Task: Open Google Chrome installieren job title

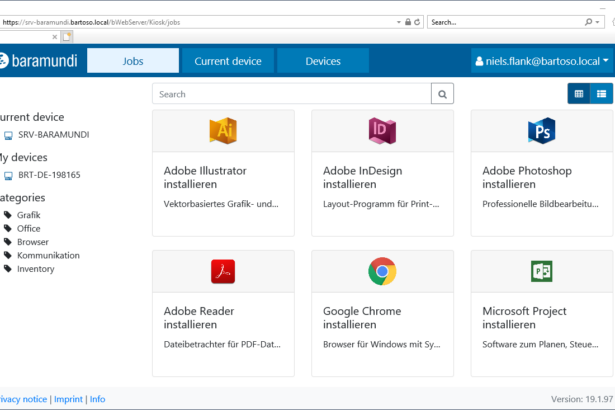Action: (362, 318)
